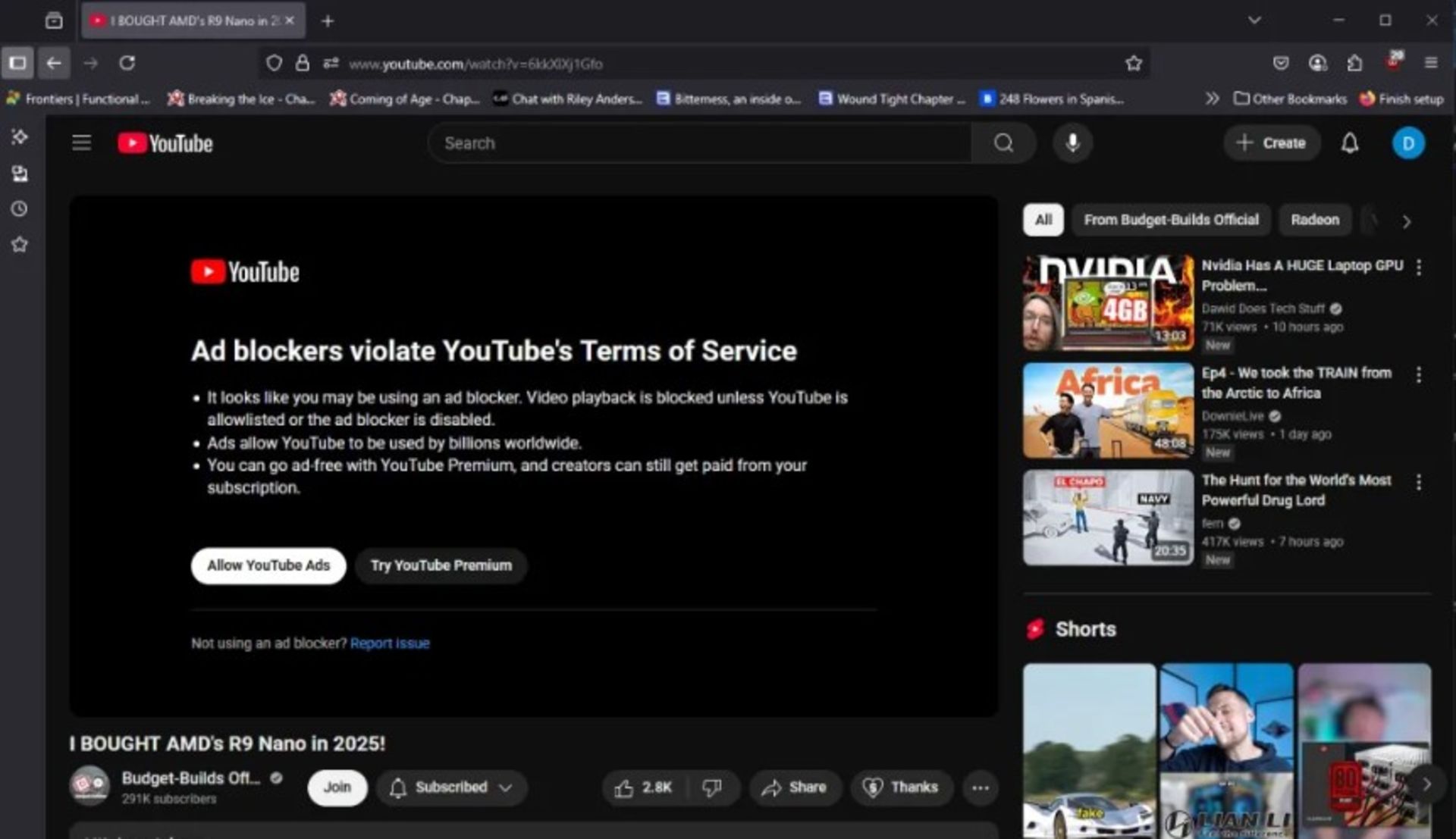1456x839 pixels.
Task: Click the Create button
Action: tap(1272, 142)
